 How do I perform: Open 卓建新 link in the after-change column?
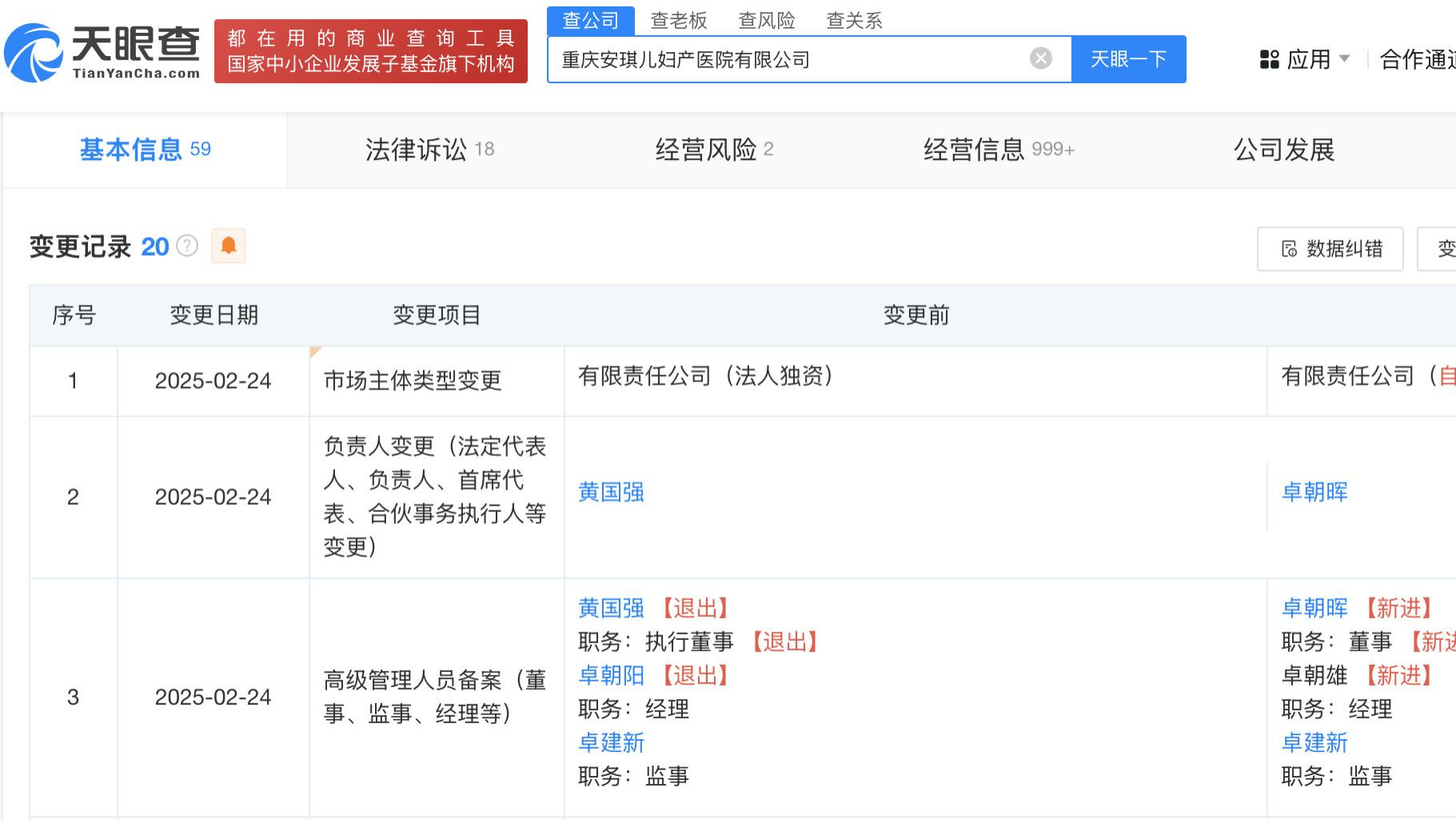tap(1314, 742)
